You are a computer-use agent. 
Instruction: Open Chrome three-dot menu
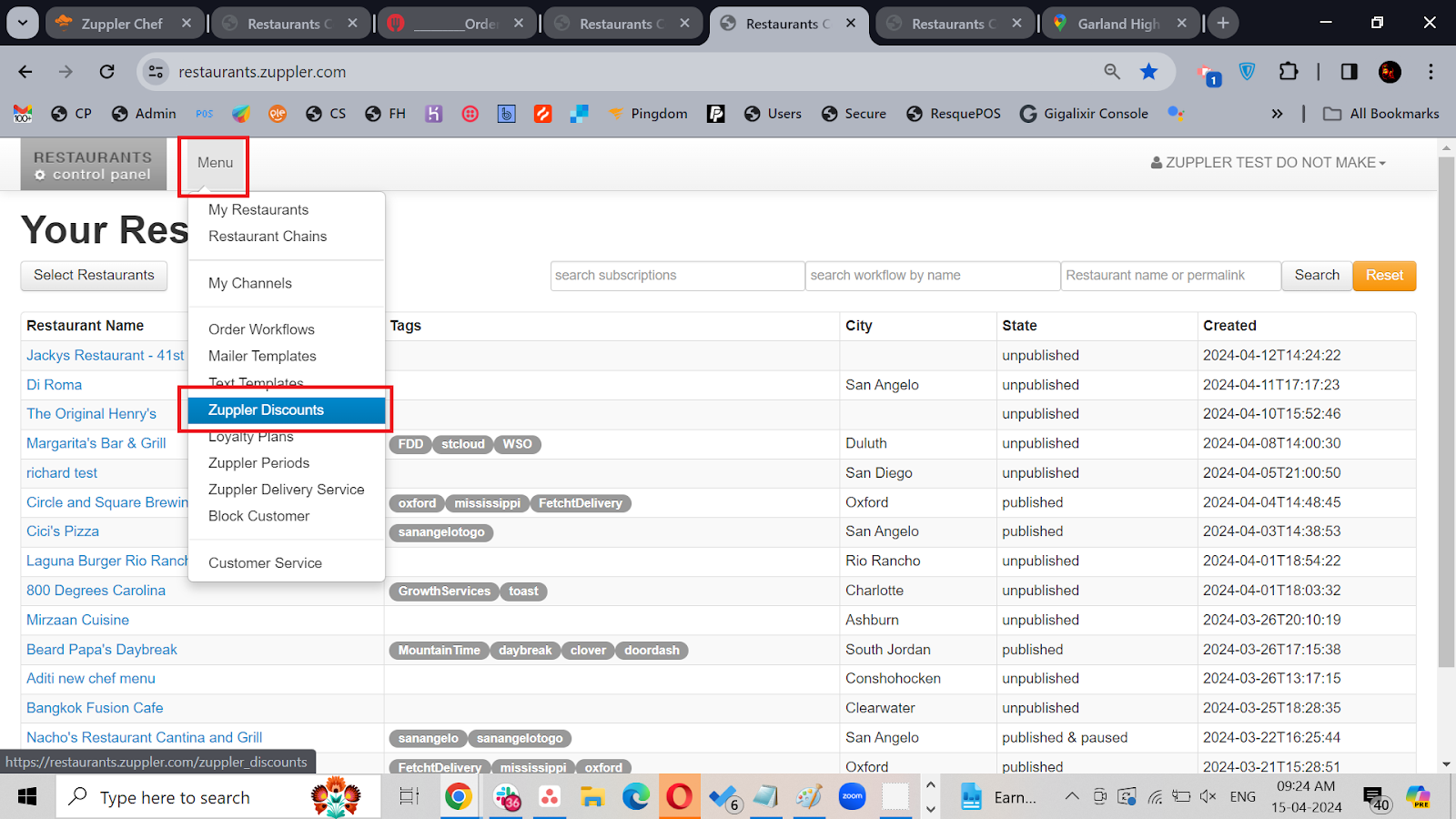(x=1431, y=72)
